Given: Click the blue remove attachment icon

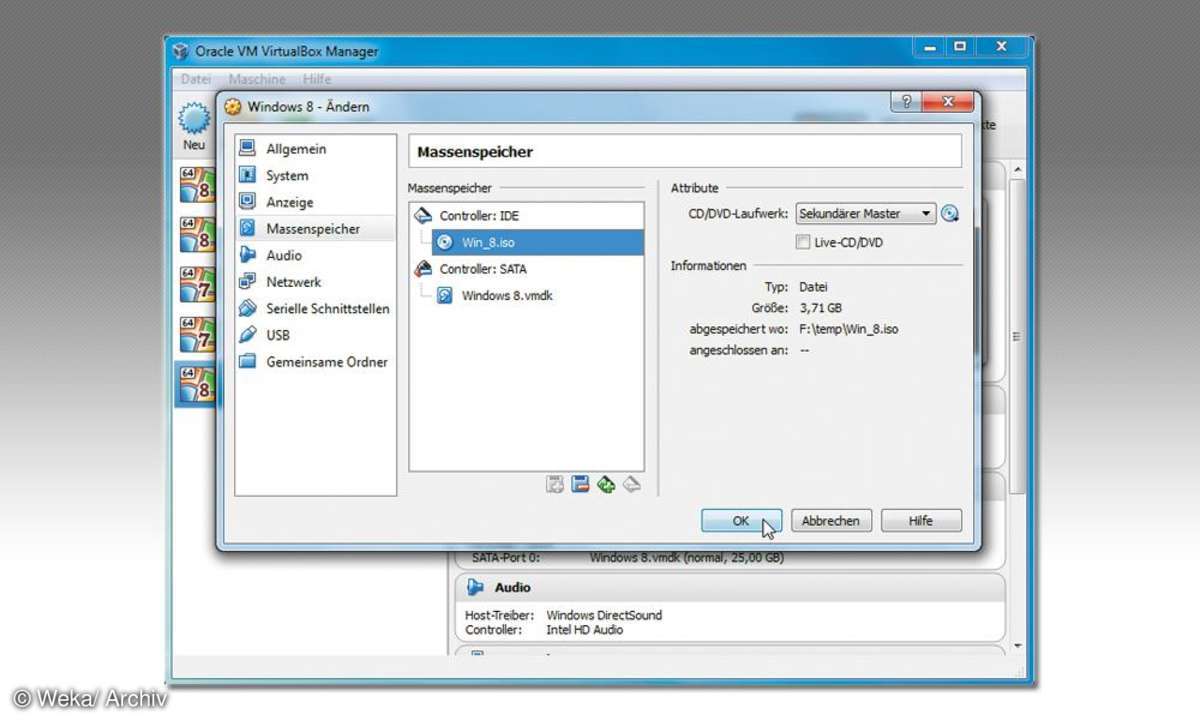Looking at the screenshot, I should [580, 485].
